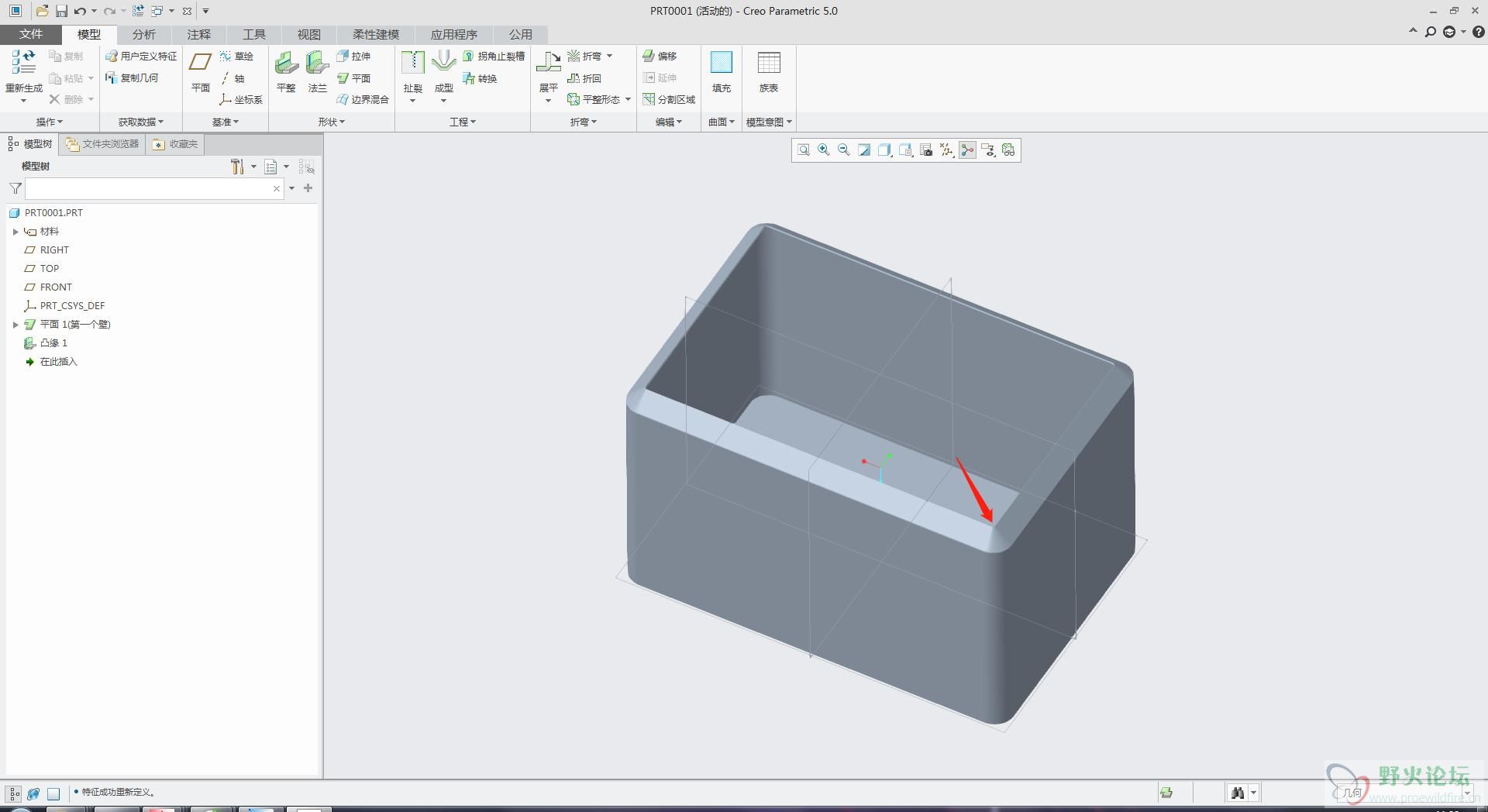
Task: Click the 转换 conversion tool
Action: click(480, 78)
